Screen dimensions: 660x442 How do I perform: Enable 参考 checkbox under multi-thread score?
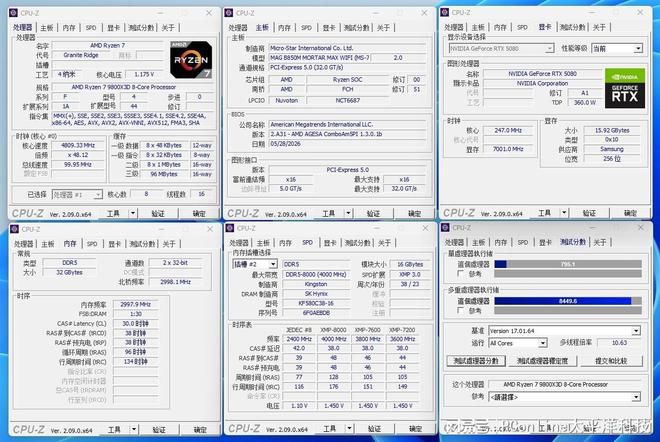point(460,310)
